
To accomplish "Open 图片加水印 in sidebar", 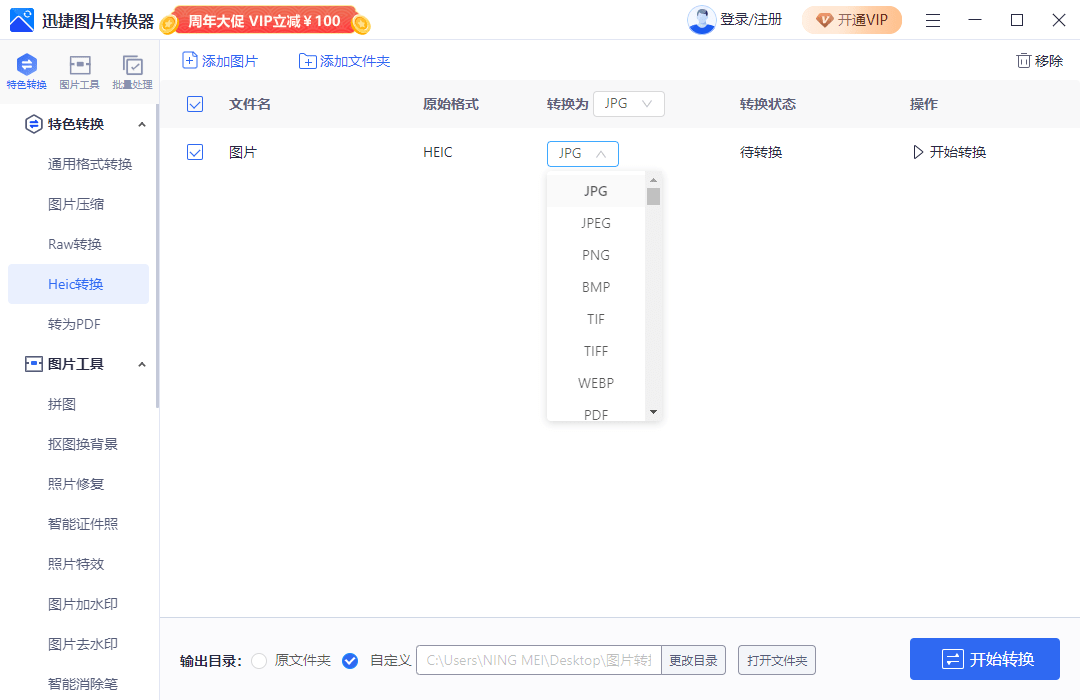I will pyautogui.click(x=83, y=604).
